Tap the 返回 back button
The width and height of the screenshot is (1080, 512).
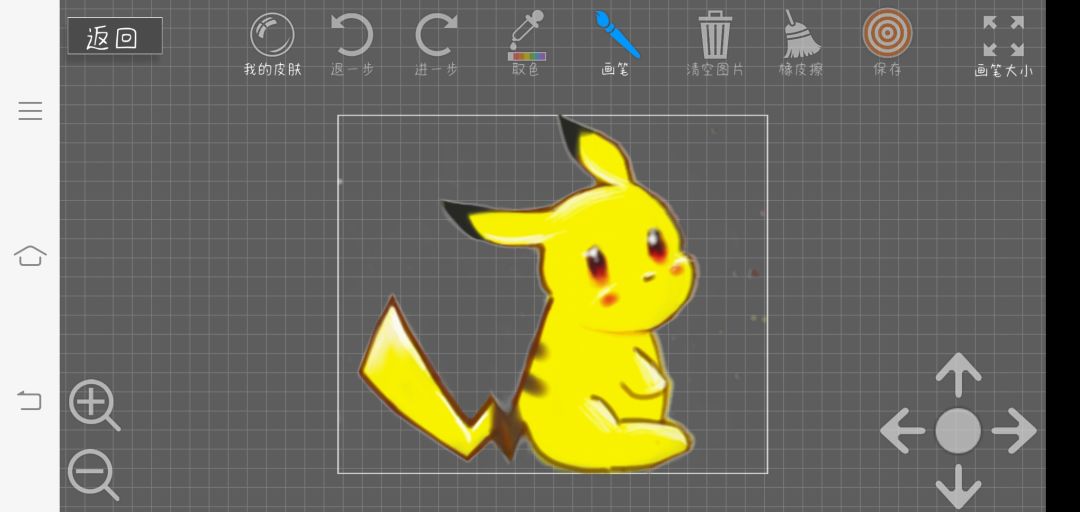115,36
